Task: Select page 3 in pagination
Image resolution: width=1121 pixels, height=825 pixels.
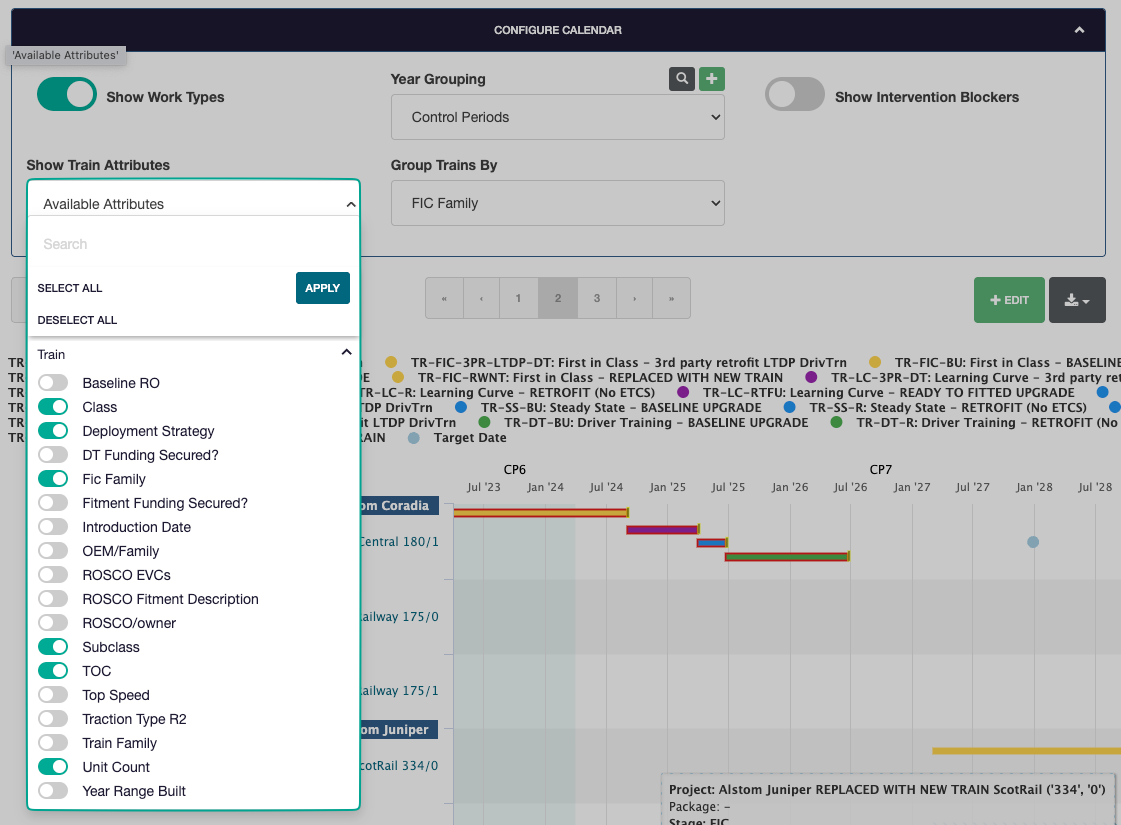Action: 597,299
